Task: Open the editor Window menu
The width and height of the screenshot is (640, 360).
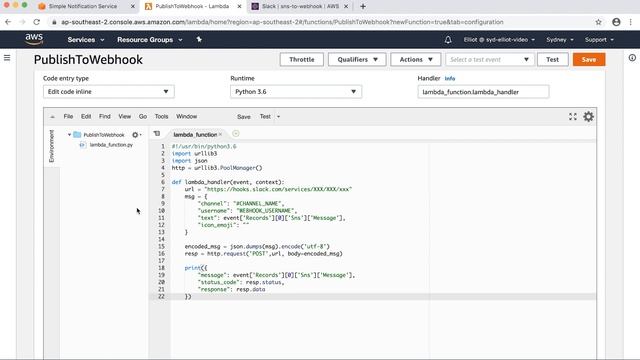Action: [187, 117]
